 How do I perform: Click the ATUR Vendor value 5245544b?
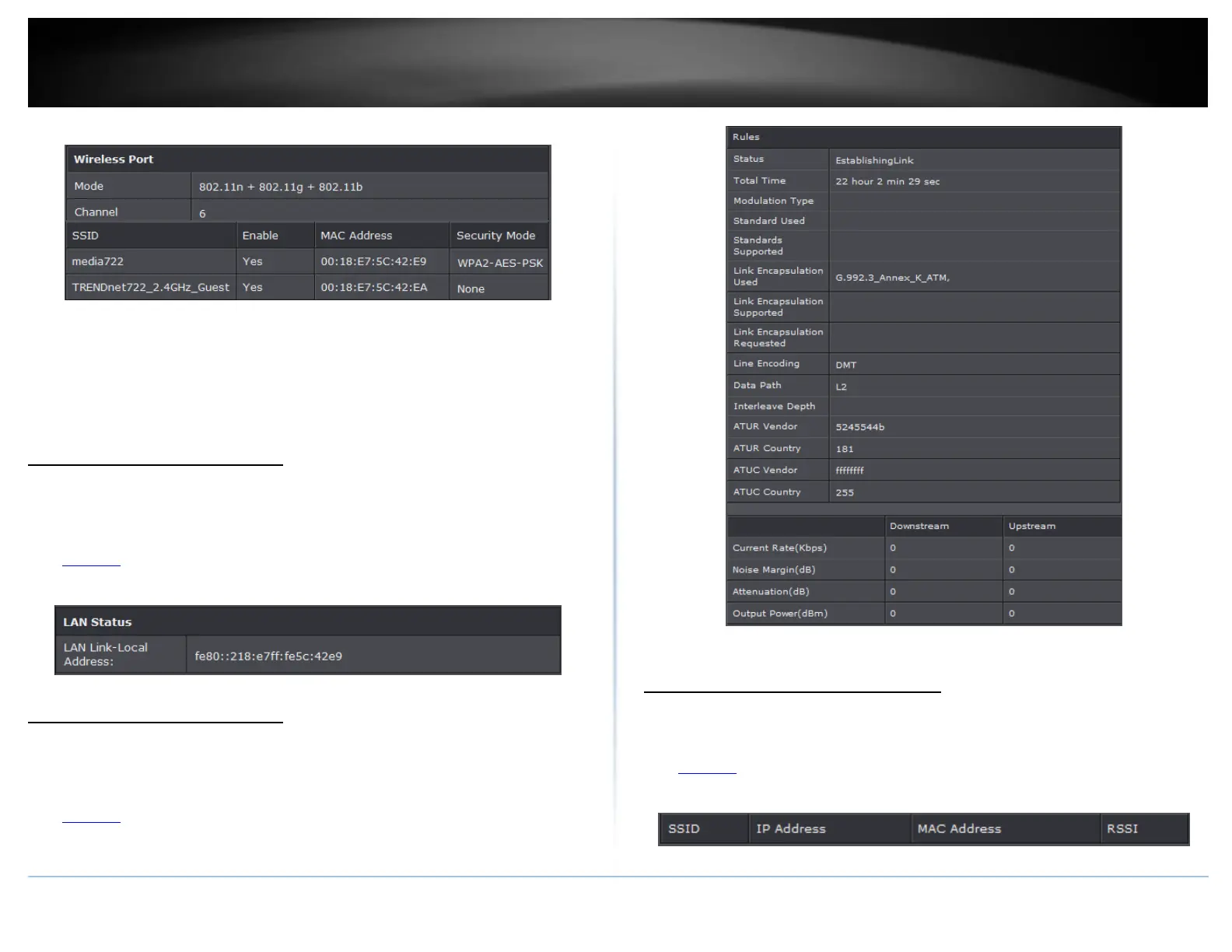point(859,427)
